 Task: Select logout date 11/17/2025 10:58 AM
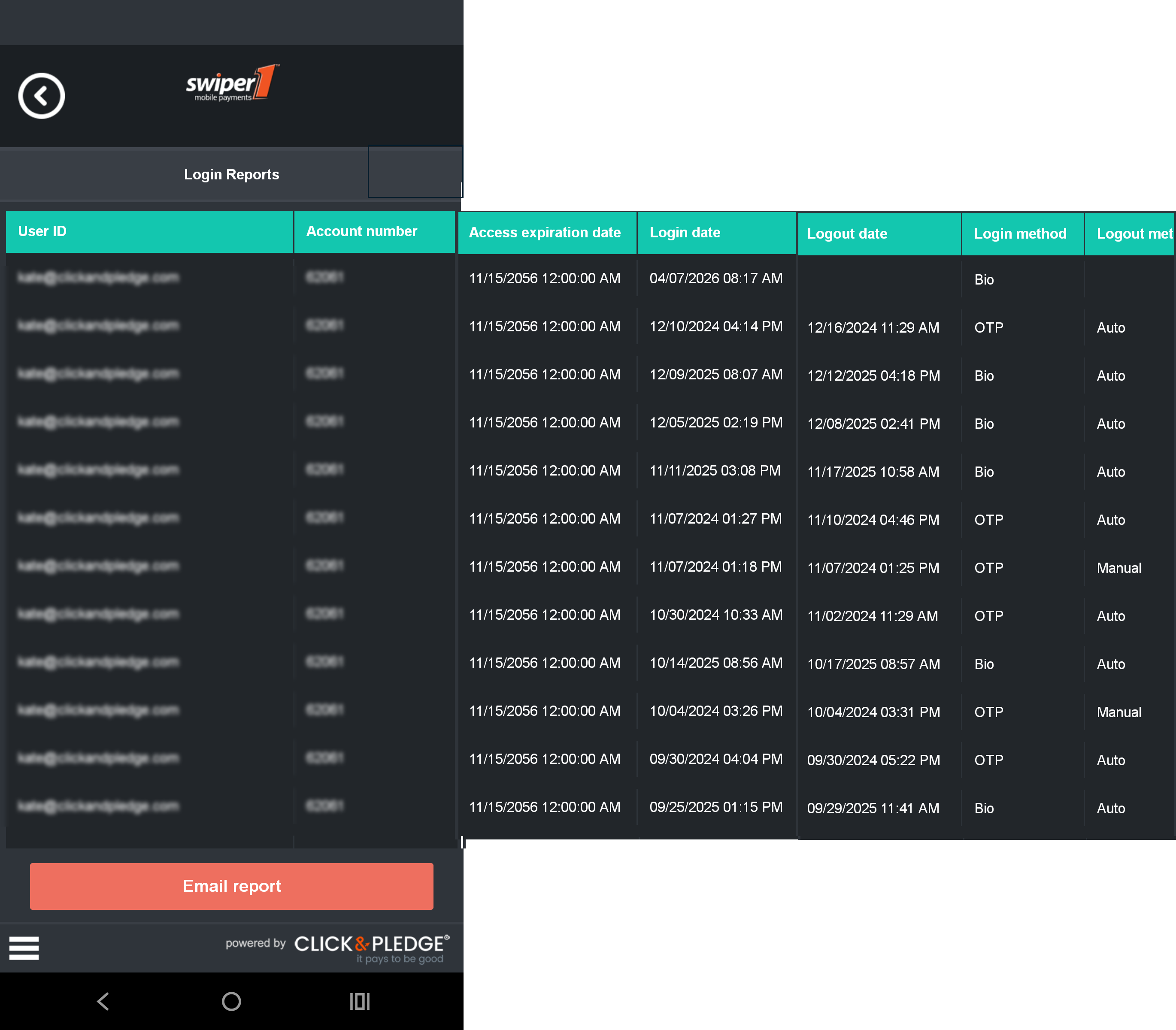[x=873, y=472]
